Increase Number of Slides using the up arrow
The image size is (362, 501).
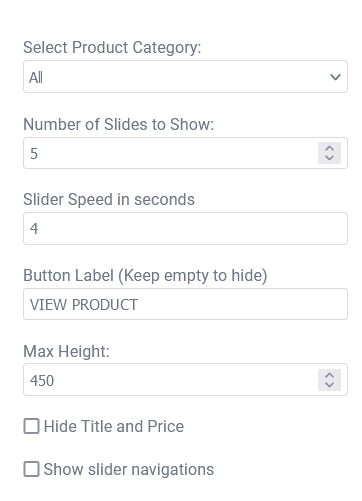[x=329, y=148]
